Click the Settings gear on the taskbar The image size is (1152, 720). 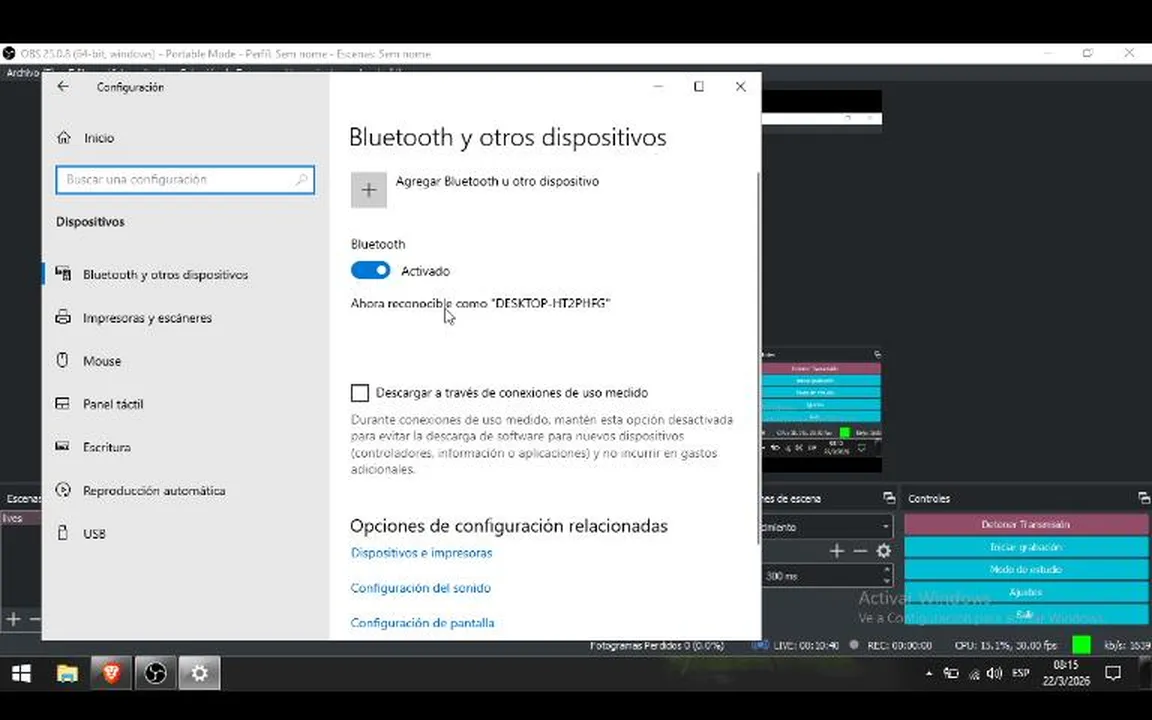(200, 673)
